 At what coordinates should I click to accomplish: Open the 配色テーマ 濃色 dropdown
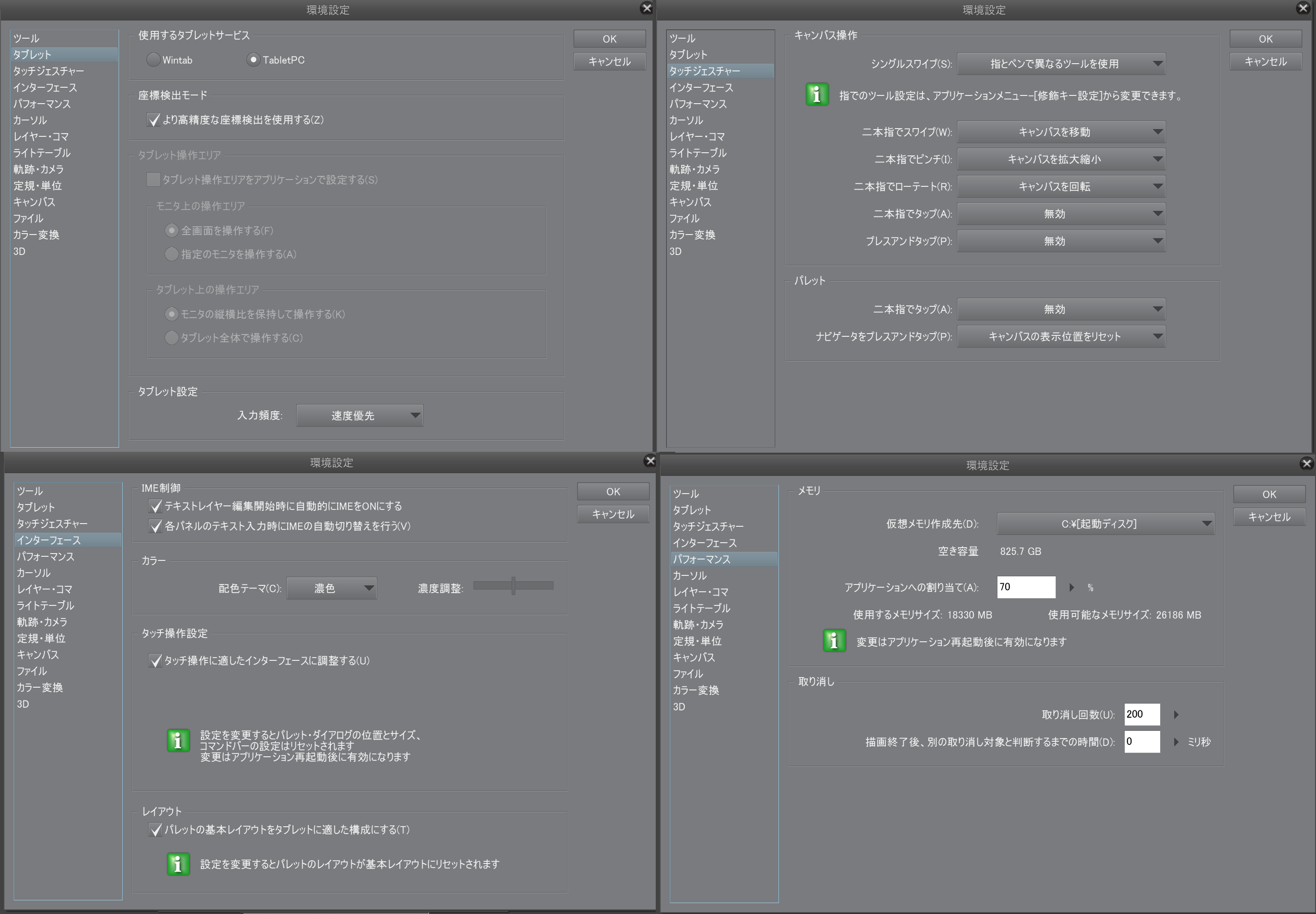[x=331, y=588]
